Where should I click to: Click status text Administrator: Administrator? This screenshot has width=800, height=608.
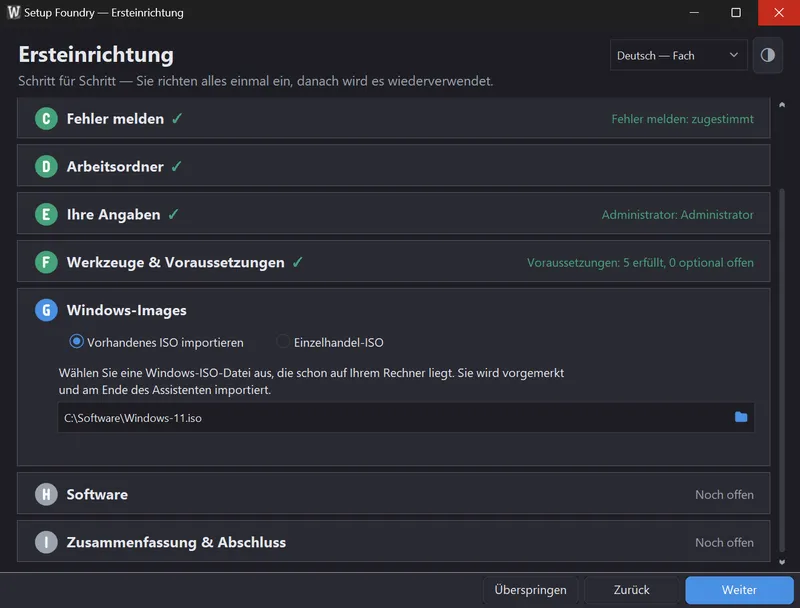coord(677,215)
